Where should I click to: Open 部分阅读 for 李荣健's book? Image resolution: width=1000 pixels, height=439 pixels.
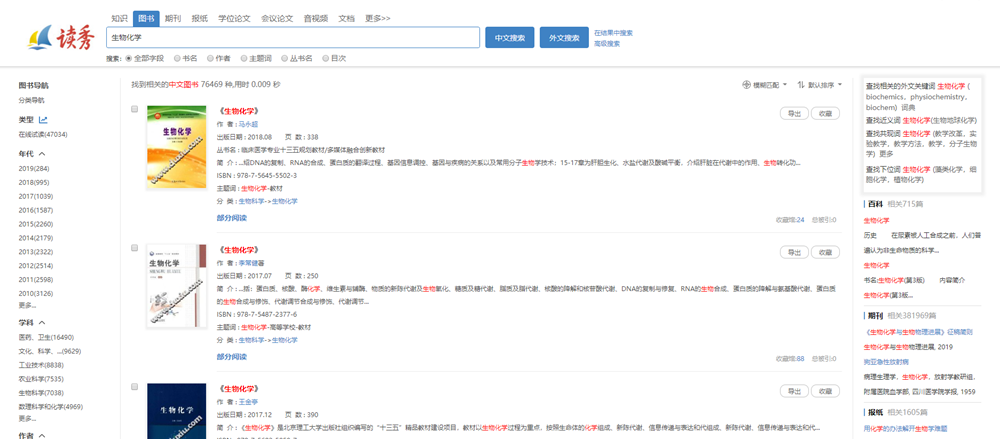[232, 357]
